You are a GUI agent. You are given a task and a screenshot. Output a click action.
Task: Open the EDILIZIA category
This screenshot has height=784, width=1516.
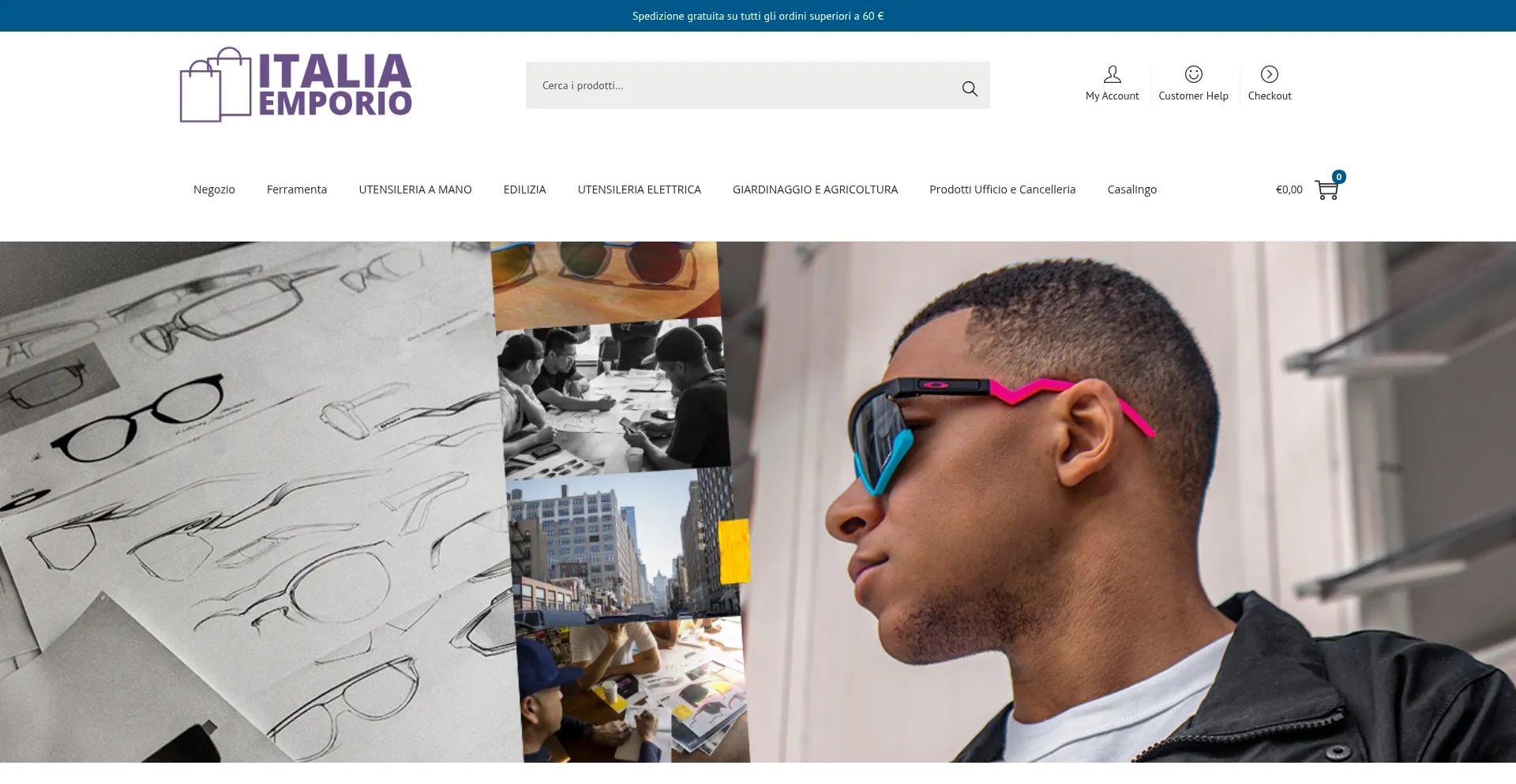(525, 189)
